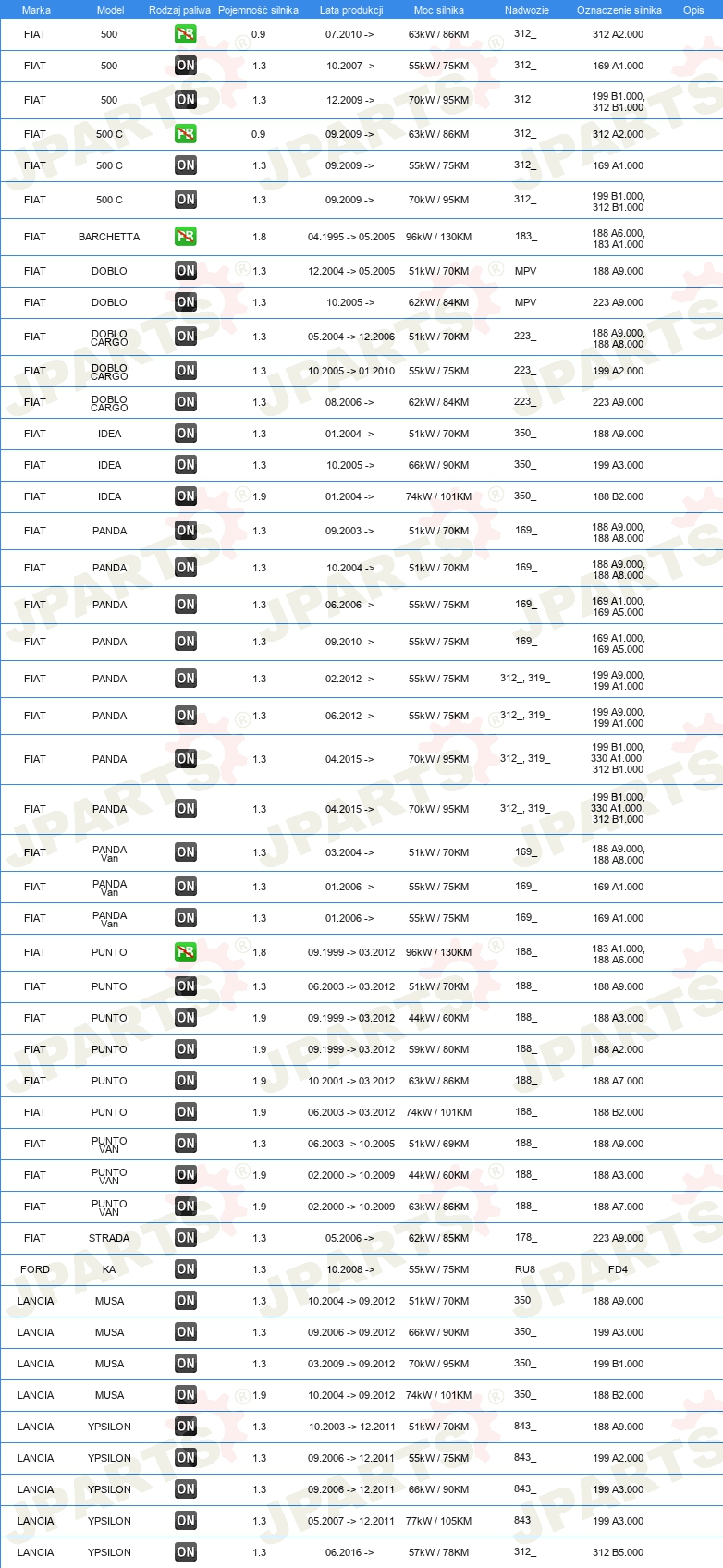Click the ON icon in the Ypsilon 06.2016 row
Viewport: 723px width, 1568px height.
point(186,1552)
